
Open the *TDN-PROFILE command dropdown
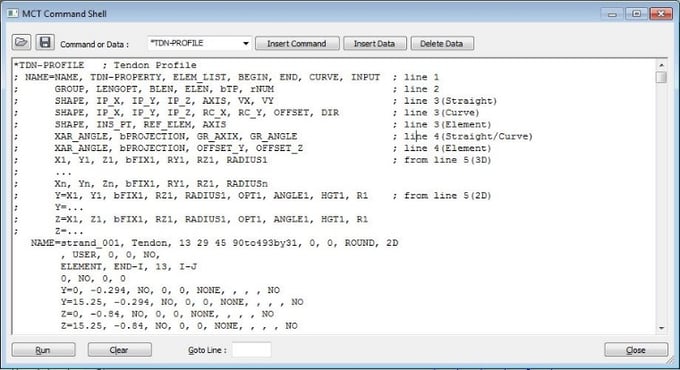coord(246,43)
